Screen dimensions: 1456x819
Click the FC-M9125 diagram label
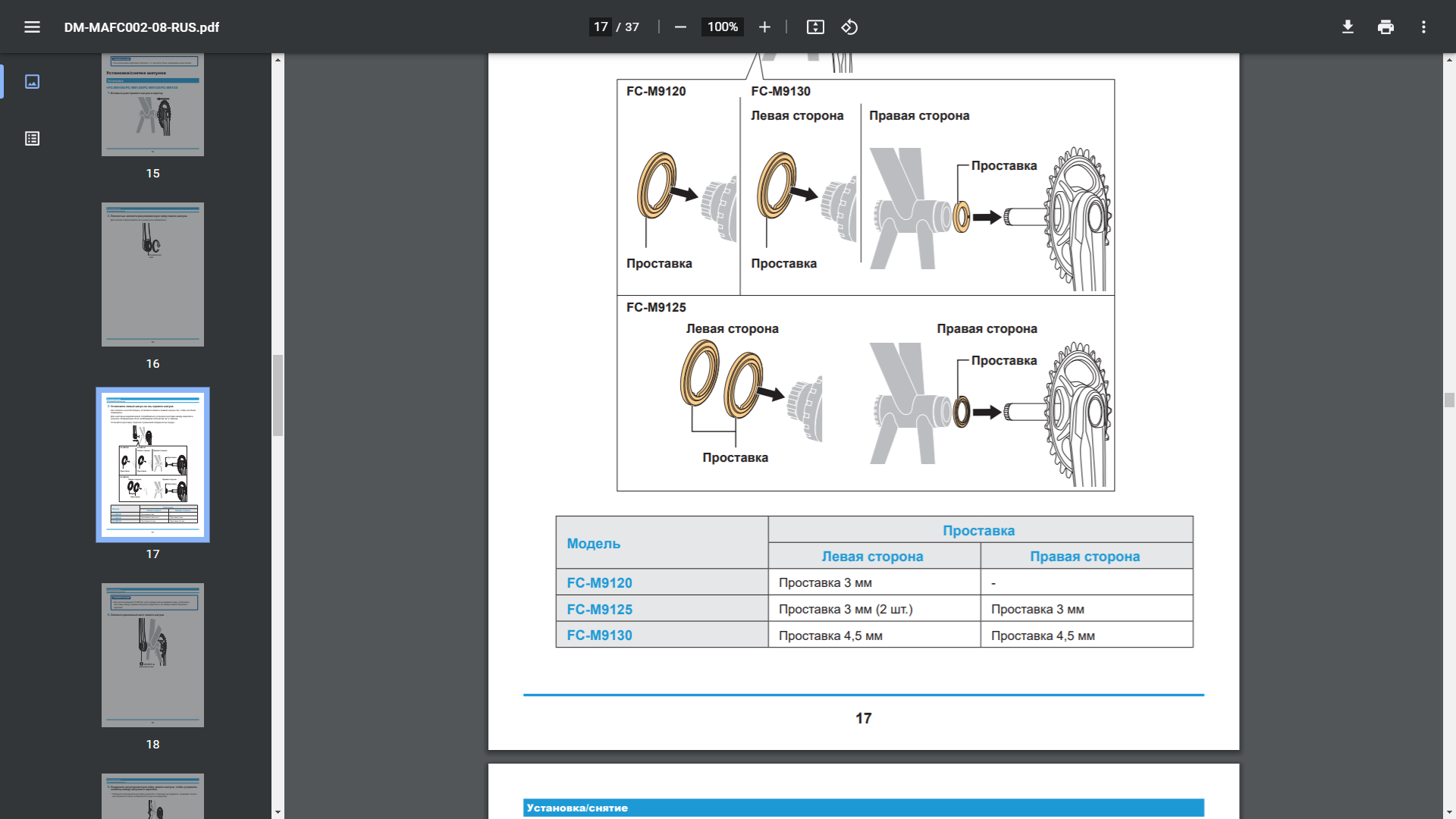[656, 307]
